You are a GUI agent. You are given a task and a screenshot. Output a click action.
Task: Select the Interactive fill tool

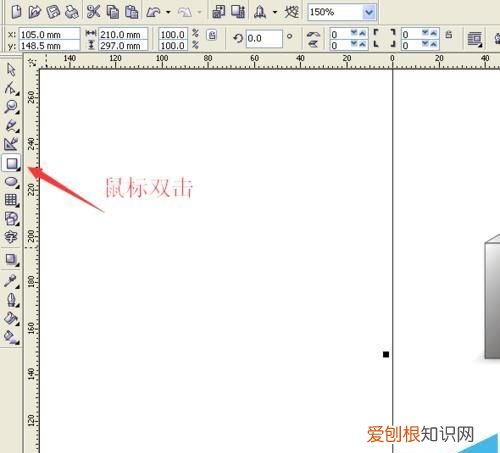(11, 337)
